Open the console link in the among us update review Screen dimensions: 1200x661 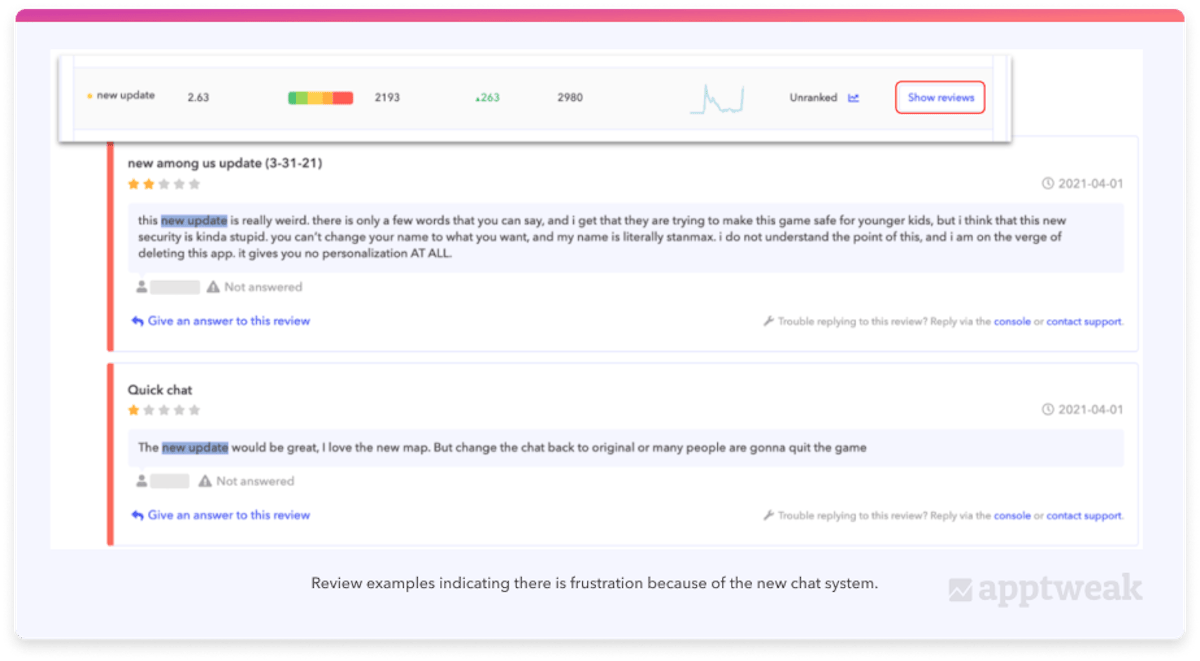[1012, 322]
